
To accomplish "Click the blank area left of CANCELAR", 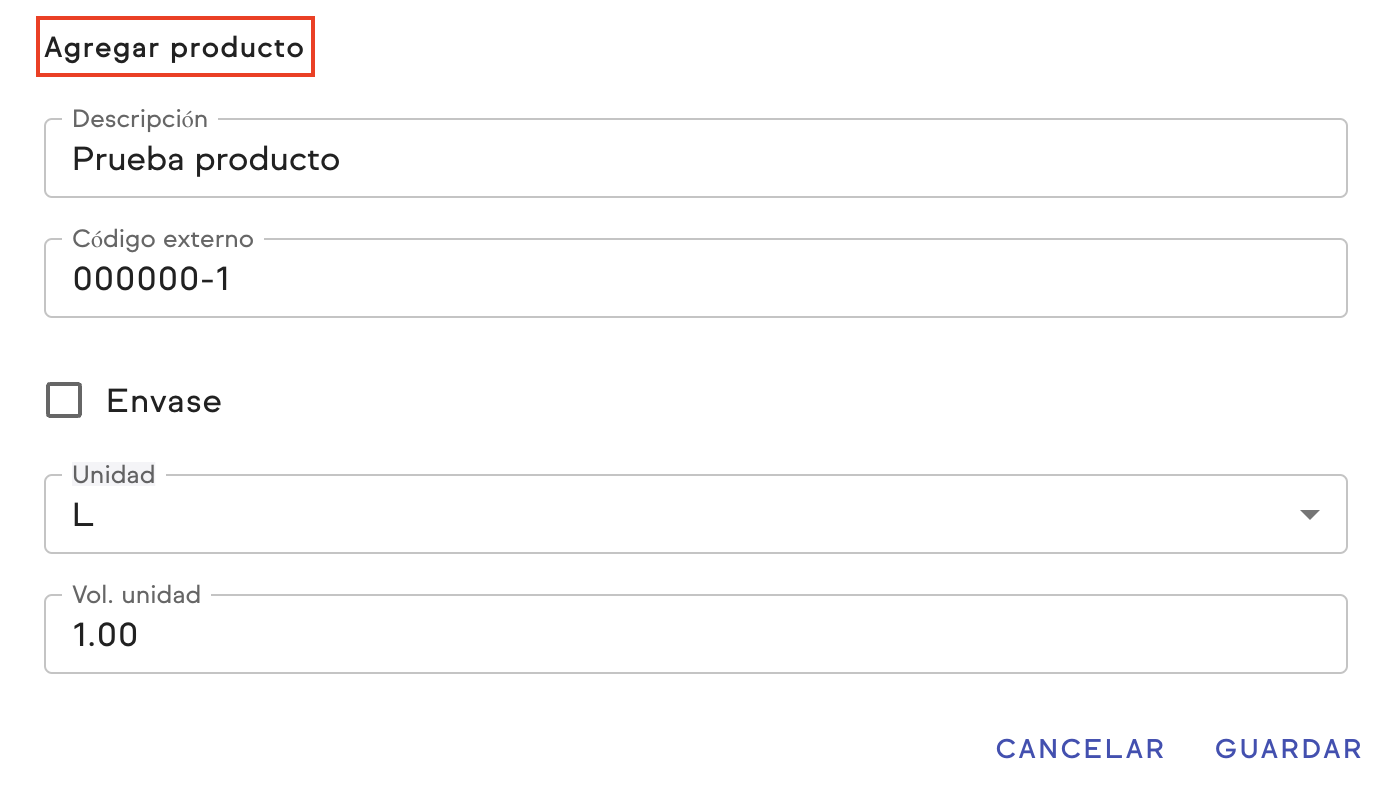I will 500,749.
